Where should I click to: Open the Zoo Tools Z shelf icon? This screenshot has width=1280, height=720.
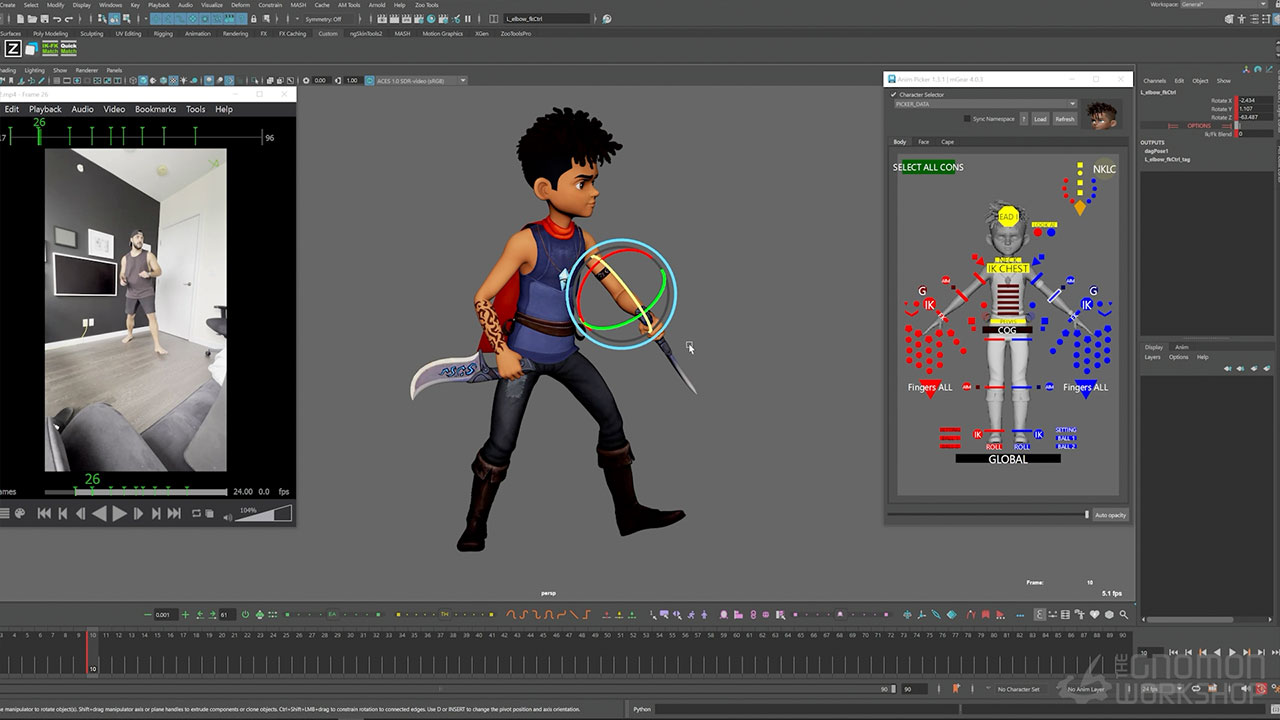pyautogui.click(x=13, y=48)
